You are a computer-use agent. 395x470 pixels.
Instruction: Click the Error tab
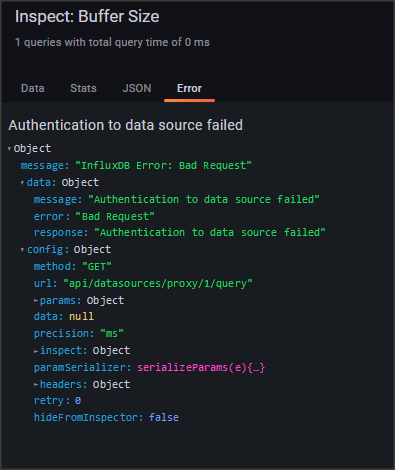pyautogui.click(x=189, y=88)
